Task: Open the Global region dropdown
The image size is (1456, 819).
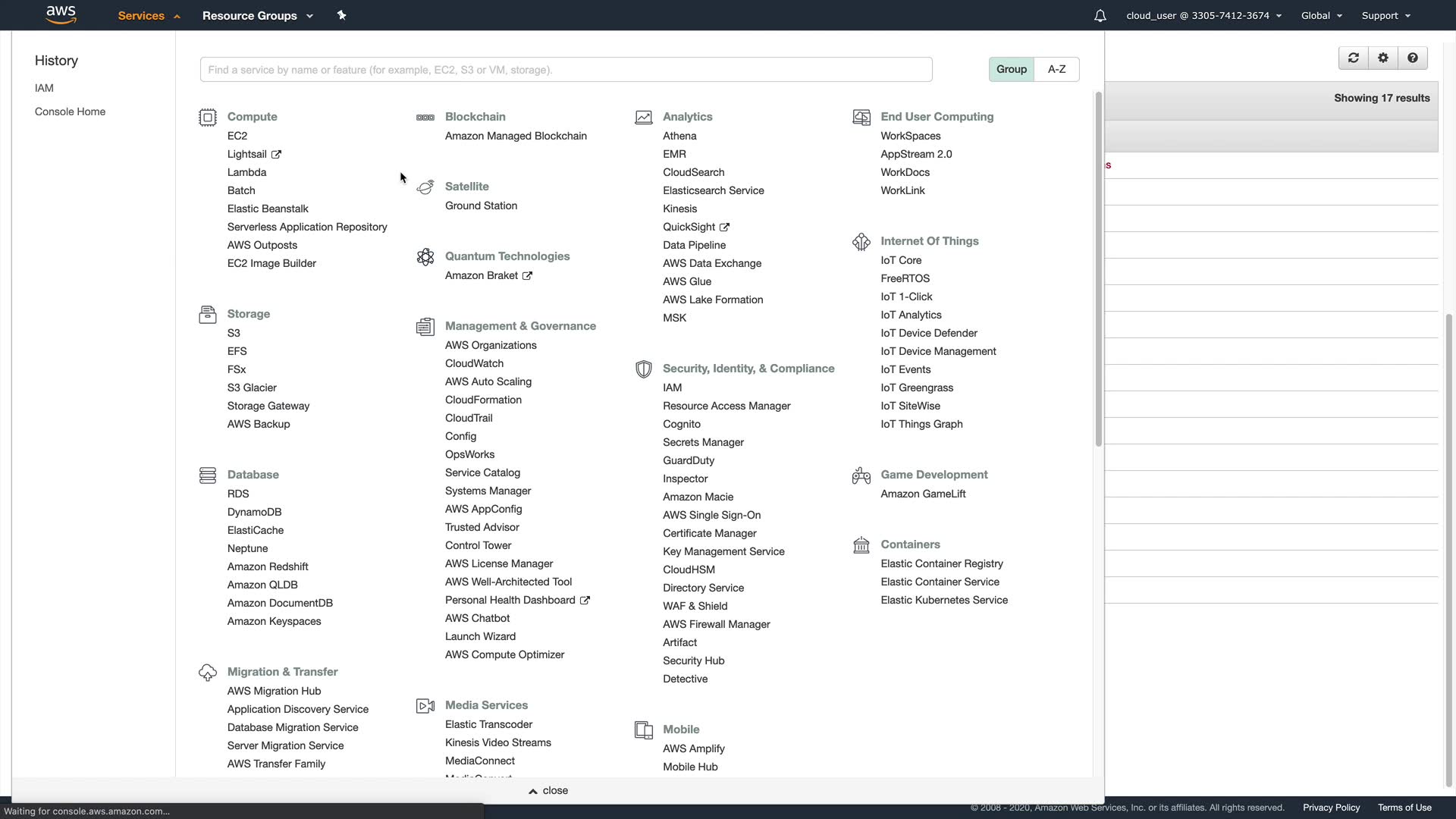Action: coord(1321,16)
